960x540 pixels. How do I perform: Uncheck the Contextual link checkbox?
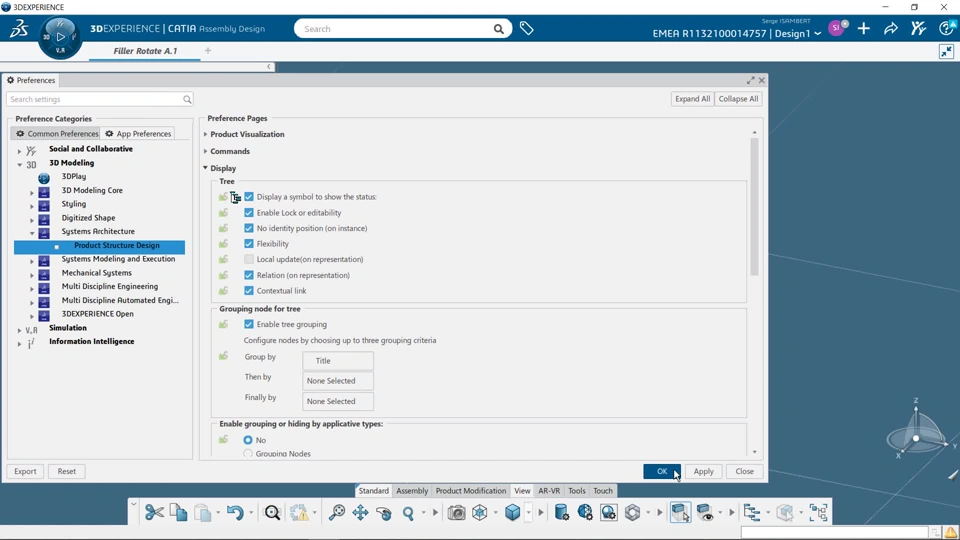tap(249, 291)
